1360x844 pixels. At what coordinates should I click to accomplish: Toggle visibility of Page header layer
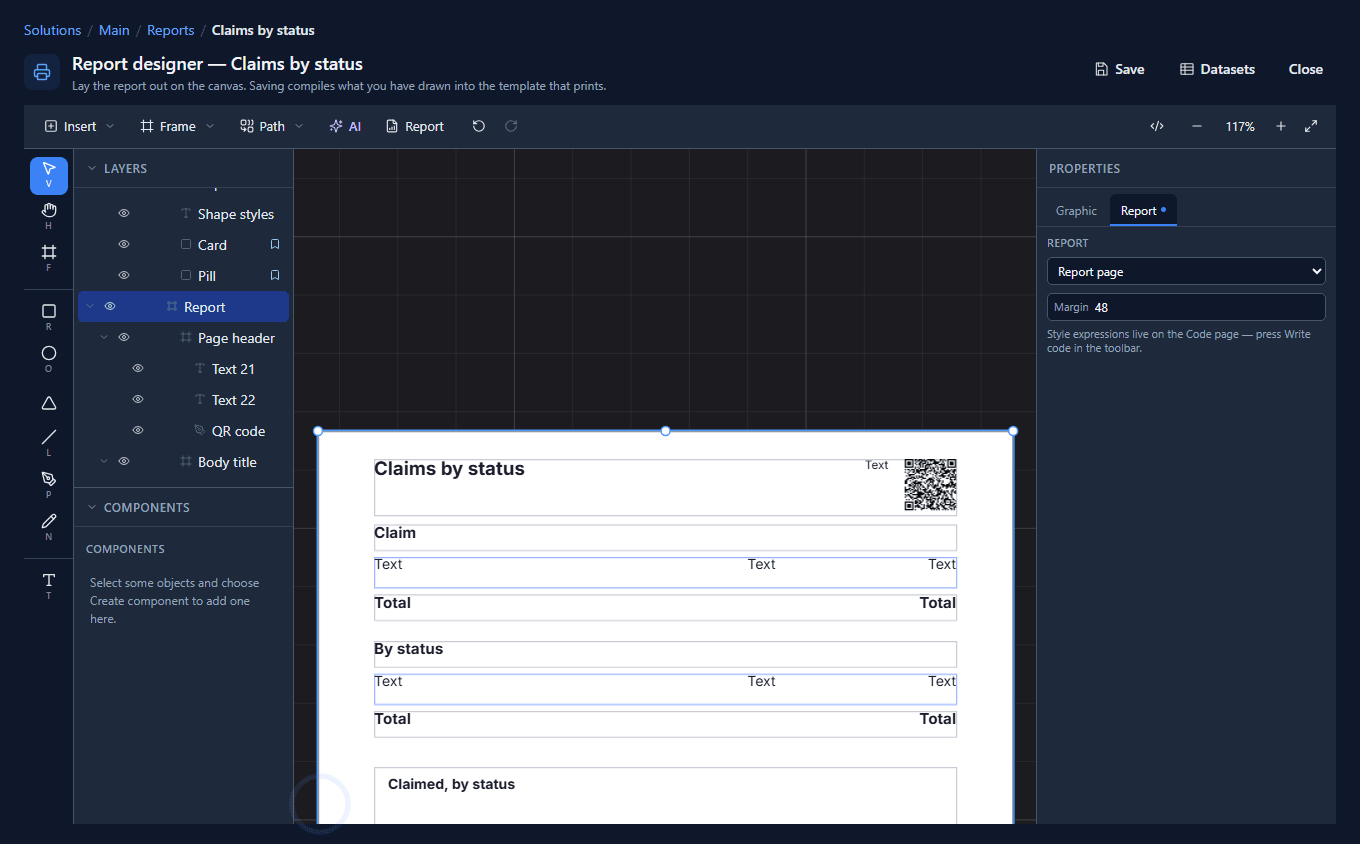tap(124, 338)
